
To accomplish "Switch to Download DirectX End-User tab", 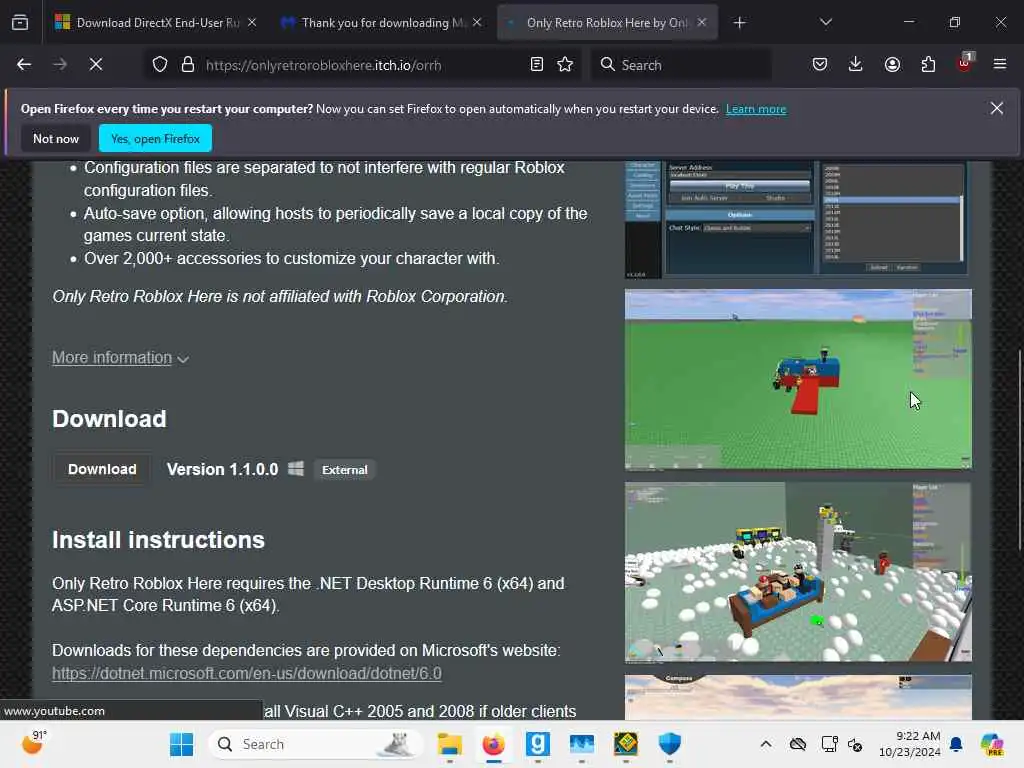I will (155, 23).
